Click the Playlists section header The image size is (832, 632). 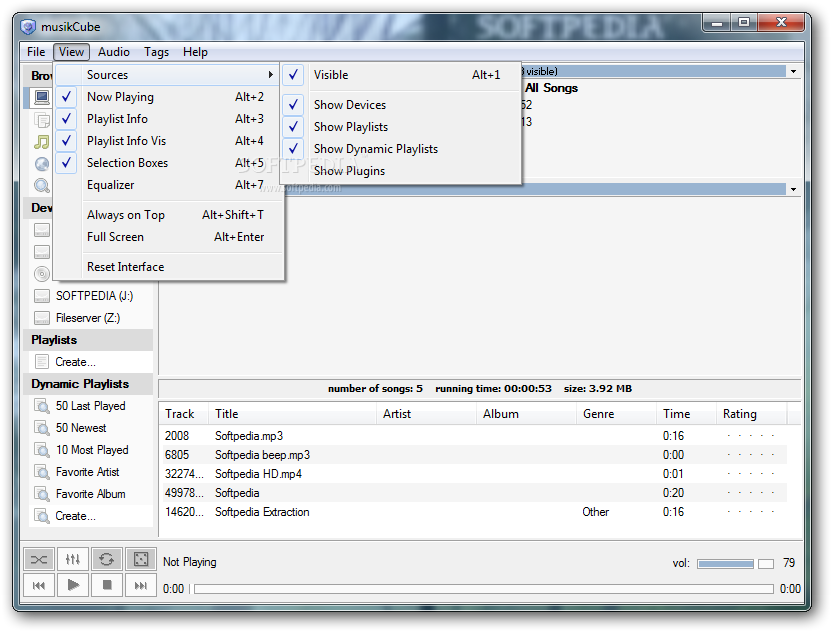89,340
